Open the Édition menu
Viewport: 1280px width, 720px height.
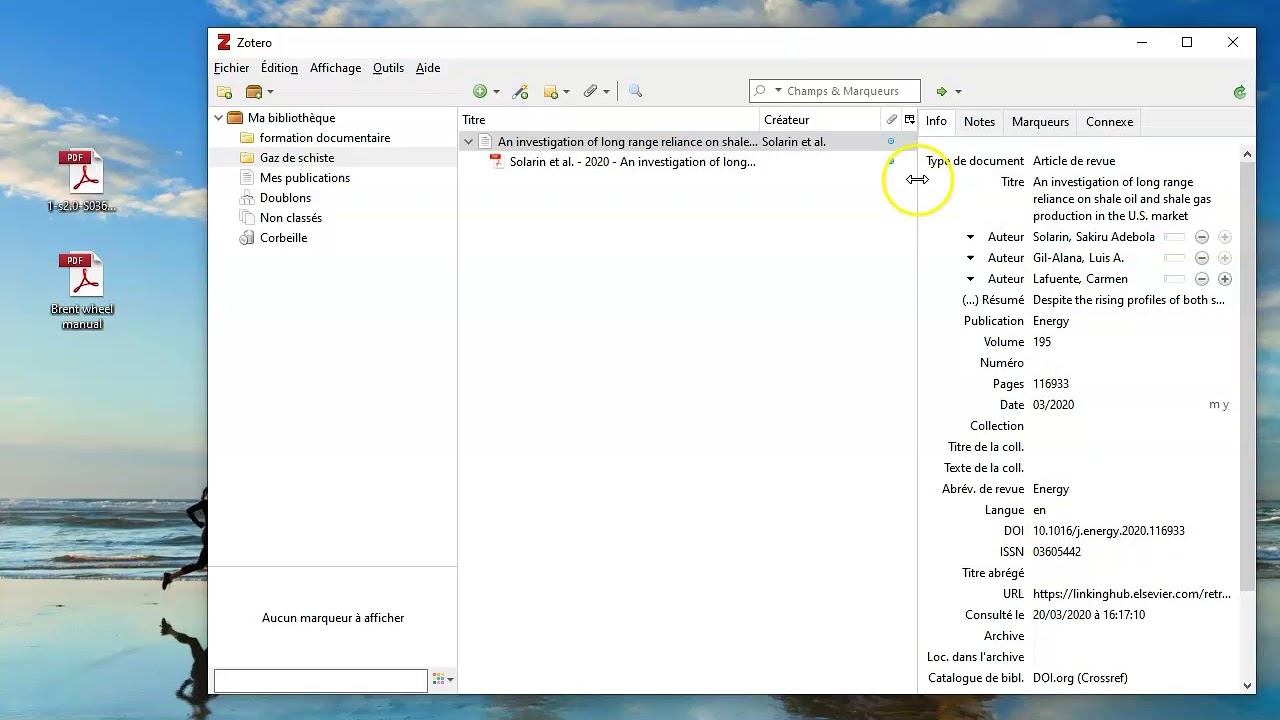click(x=279, y=68)
